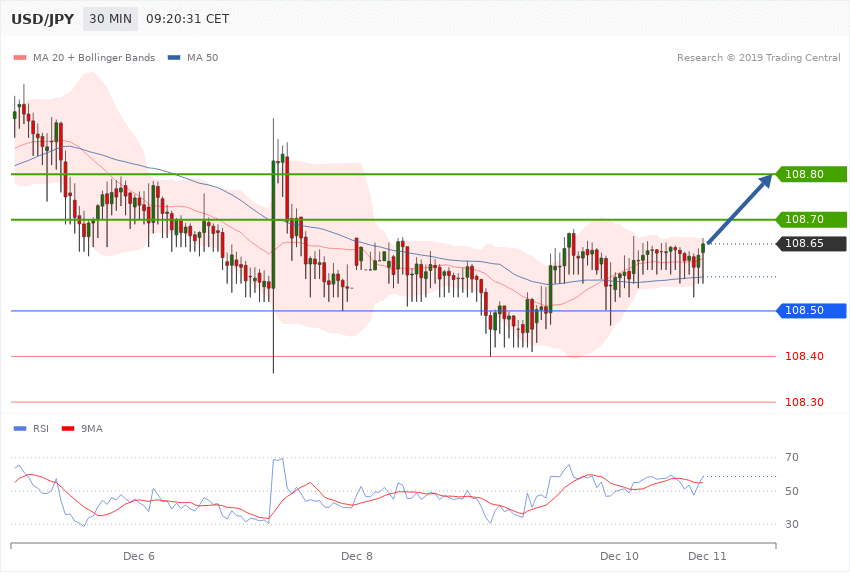Click the MA 20 + Bollinger Bands legend swatch
The width and height of the screenshot is (850, 576).
20,57
